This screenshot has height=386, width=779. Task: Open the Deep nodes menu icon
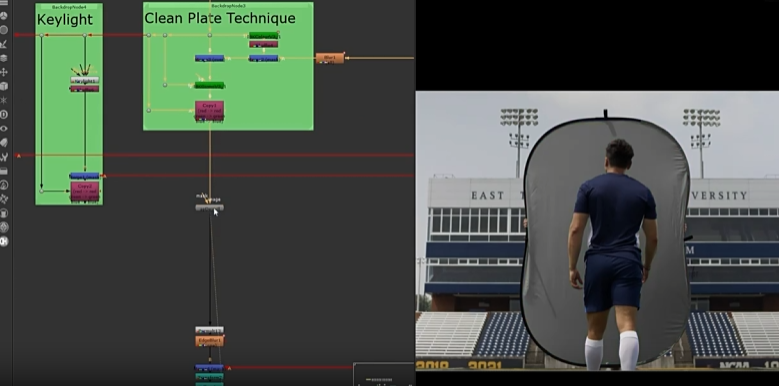click(x=3, y=114)
